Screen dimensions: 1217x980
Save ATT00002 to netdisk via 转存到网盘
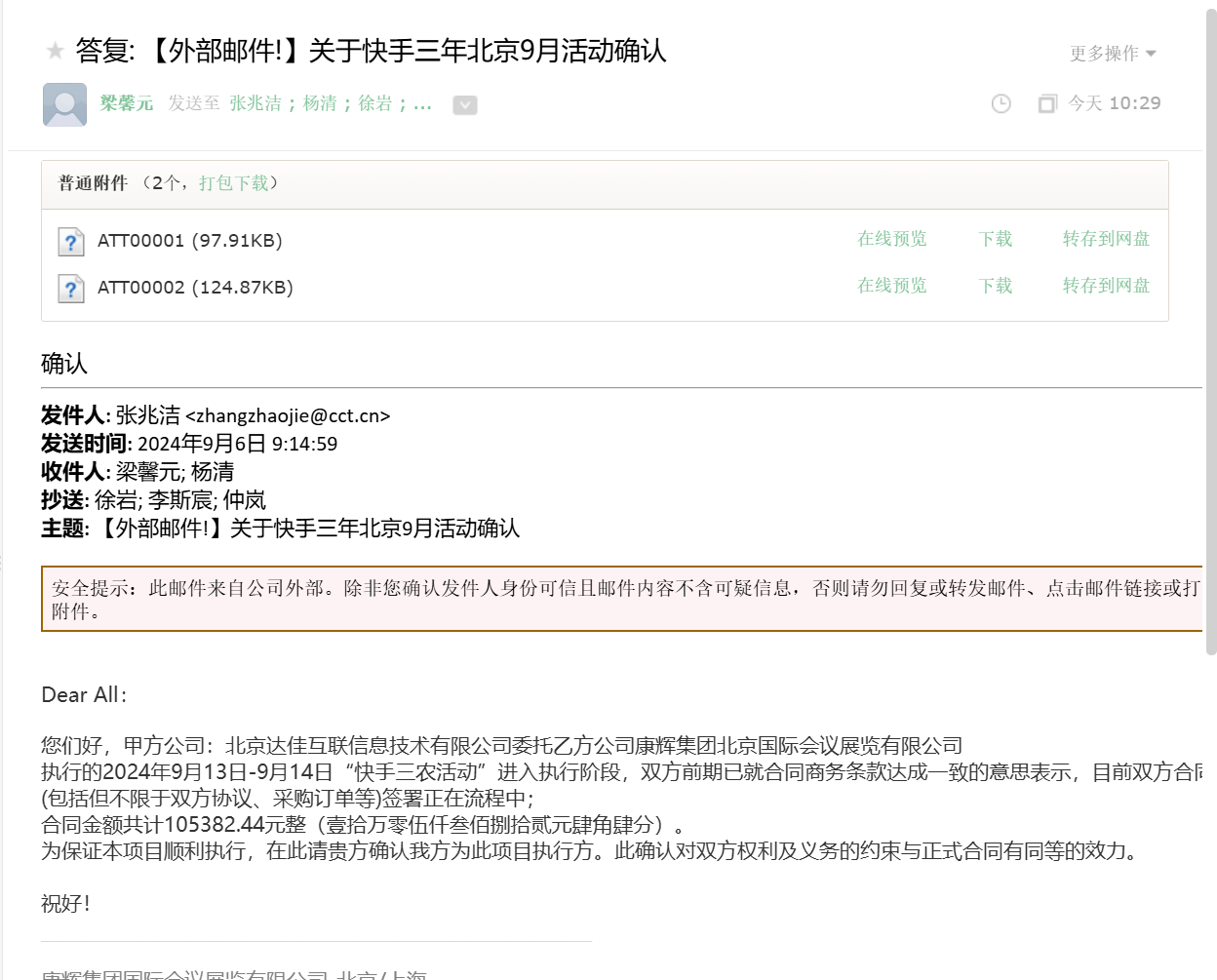click(x=1106, y=286)
